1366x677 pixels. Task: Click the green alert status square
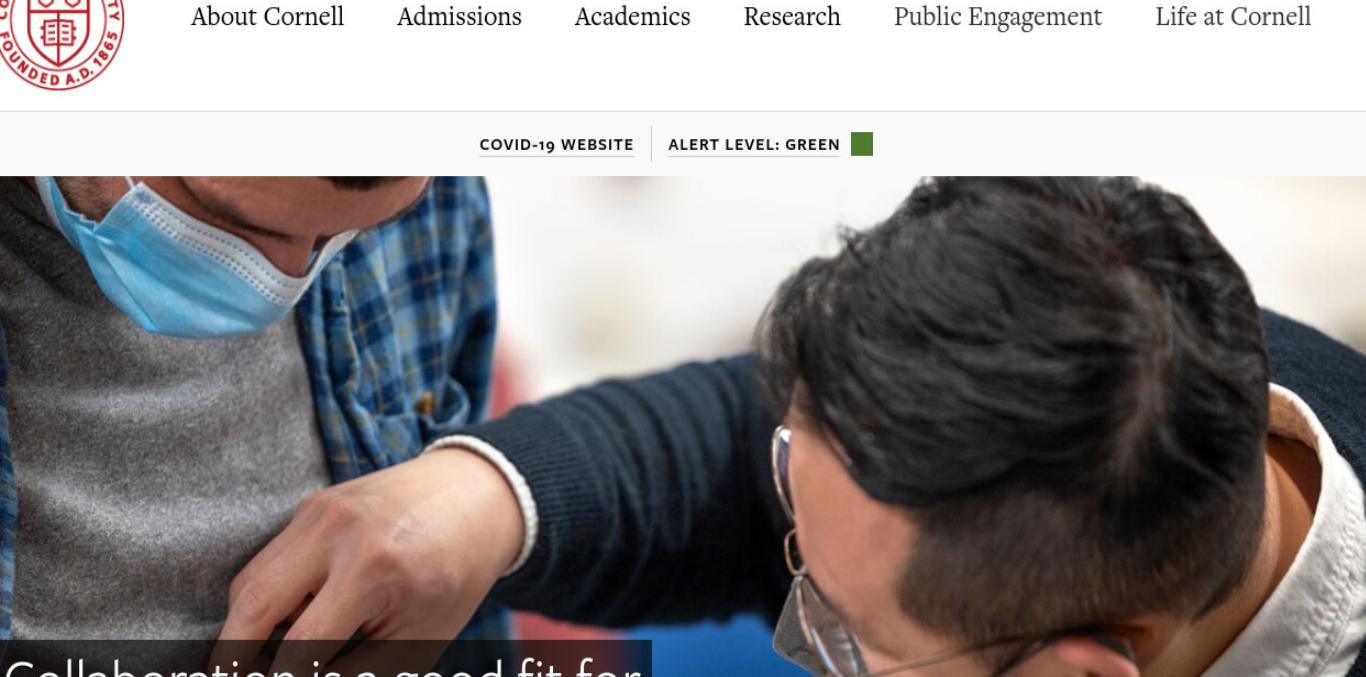coord(862,144)
